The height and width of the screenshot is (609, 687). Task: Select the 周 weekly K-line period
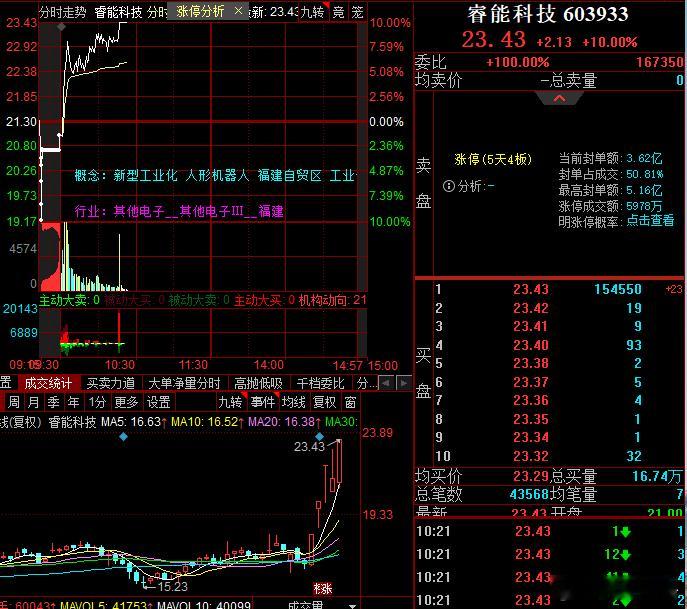pos(14,402)
